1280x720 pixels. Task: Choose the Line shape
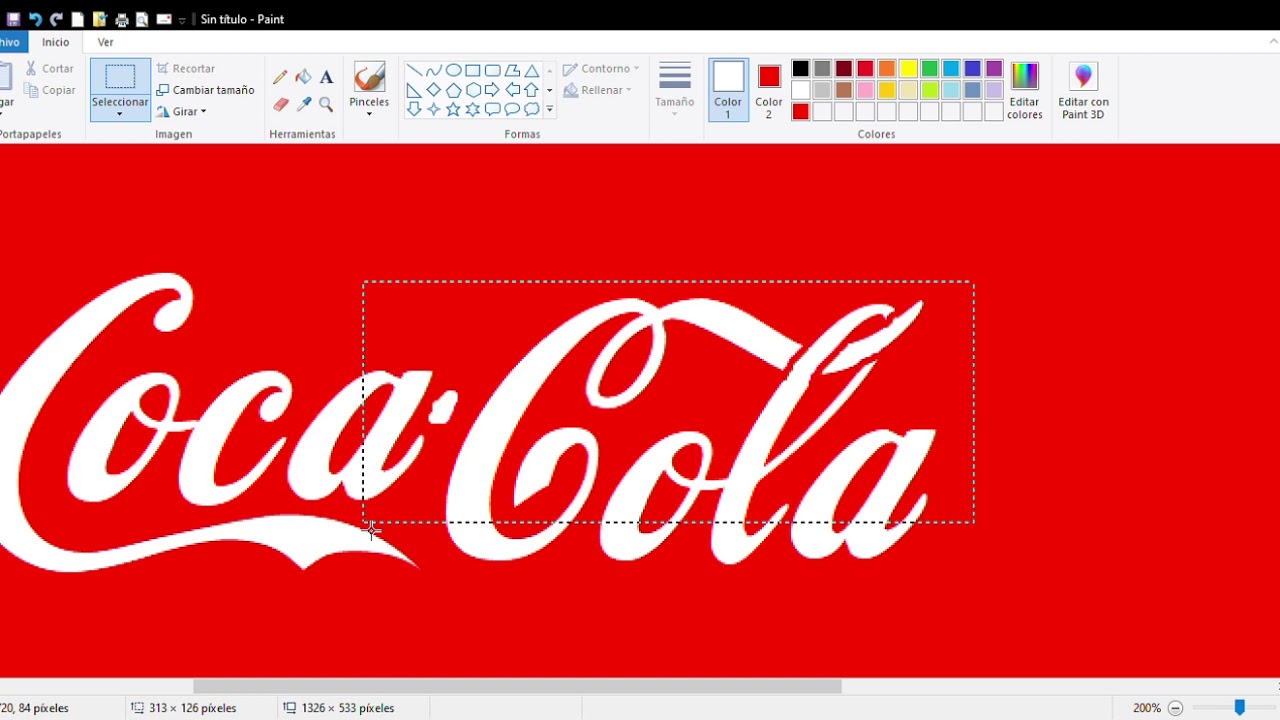414,71
